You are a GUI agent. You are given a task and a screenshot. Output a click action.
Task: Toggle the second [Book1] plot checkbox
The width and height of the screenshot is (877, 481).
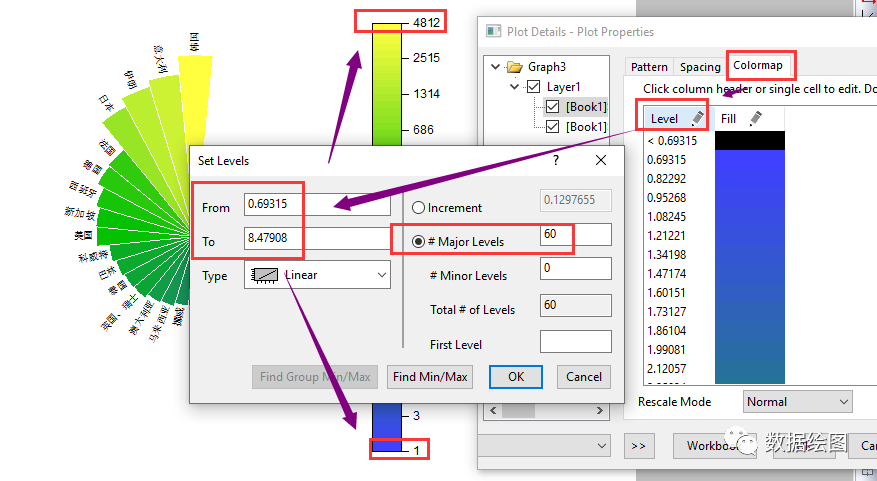[553, 127]
